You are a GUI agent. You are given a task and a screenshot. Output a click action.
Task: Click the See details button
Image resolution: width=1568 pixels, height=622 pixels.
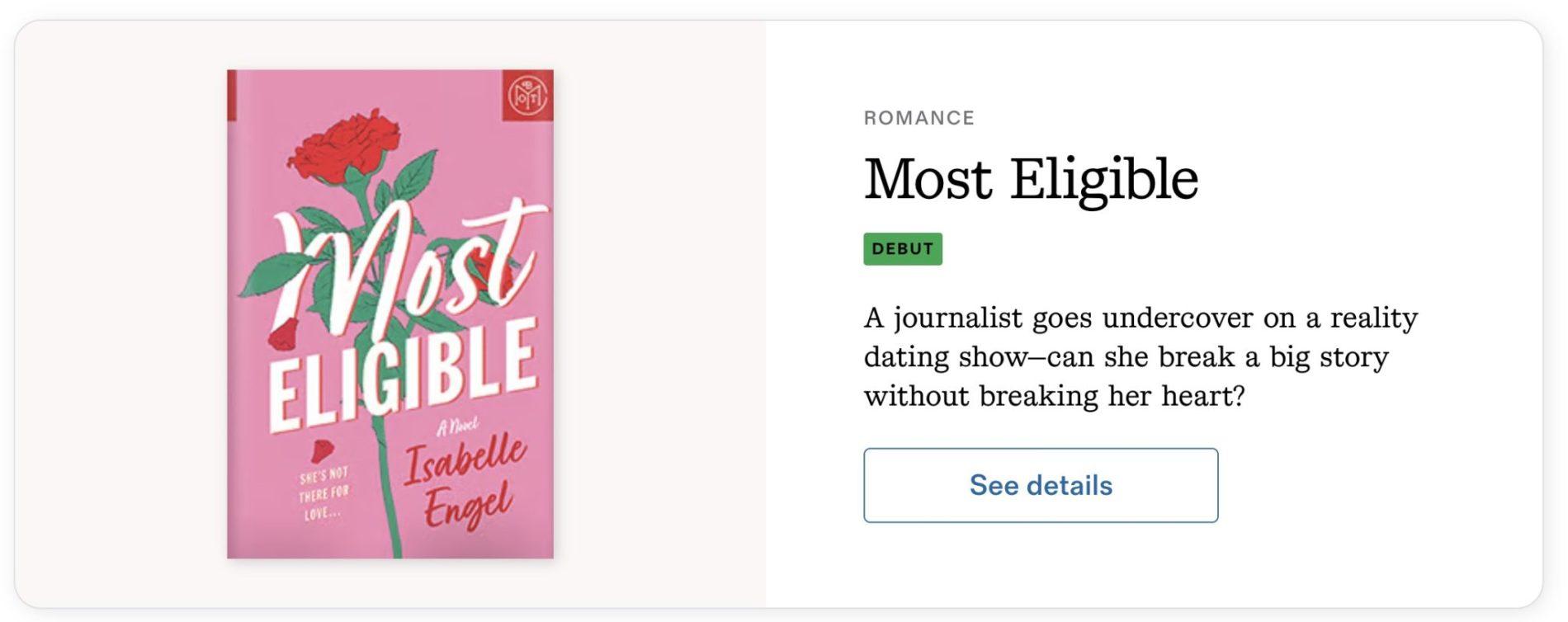1040,485
